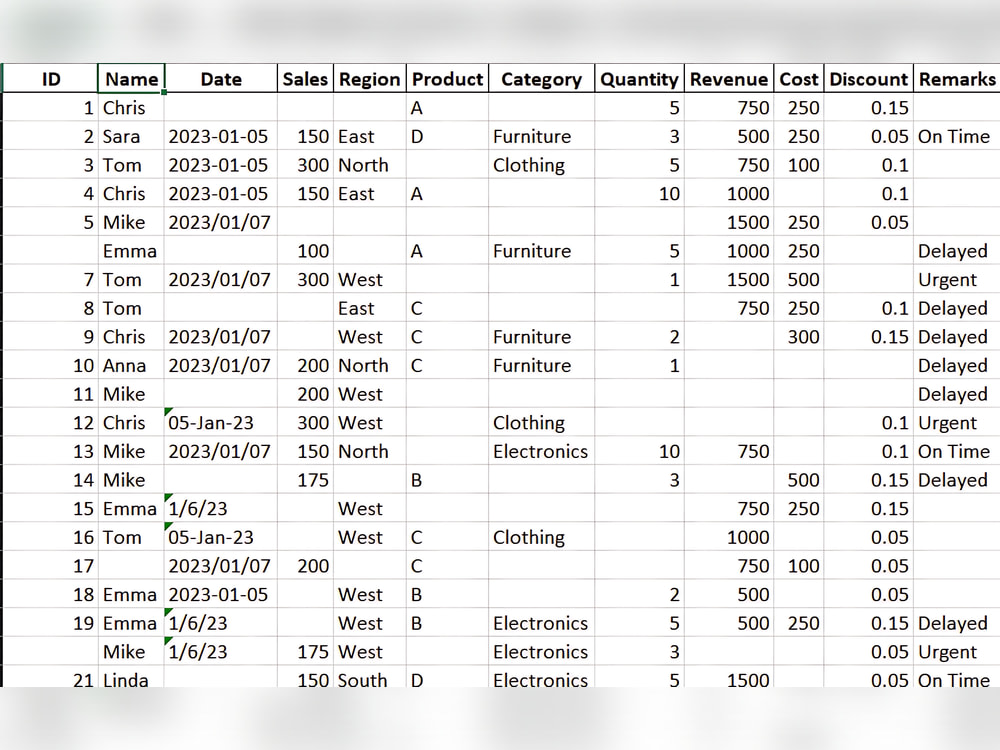Select 'Electronics' category in ID 13 row
The width and height of the screenshot is (1000, 750).
point(541,452)
